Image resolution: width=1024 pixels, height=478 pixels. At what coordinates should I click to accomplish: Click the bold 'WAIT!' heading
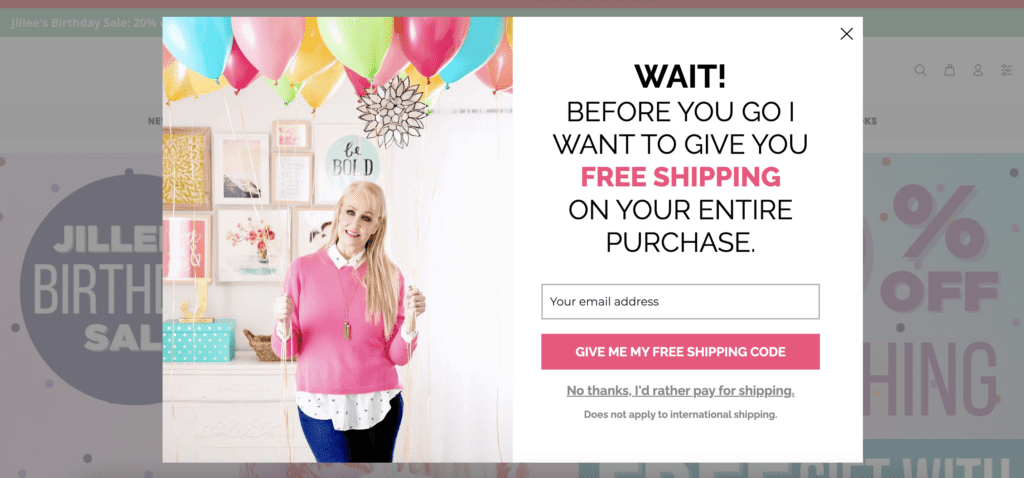coord(680,76)
